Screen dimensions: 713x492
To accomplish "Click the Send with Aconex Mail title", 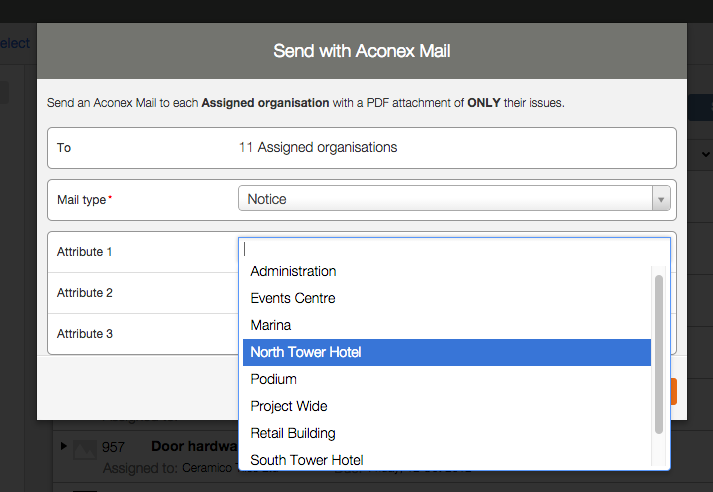I will tap(362, 51).
